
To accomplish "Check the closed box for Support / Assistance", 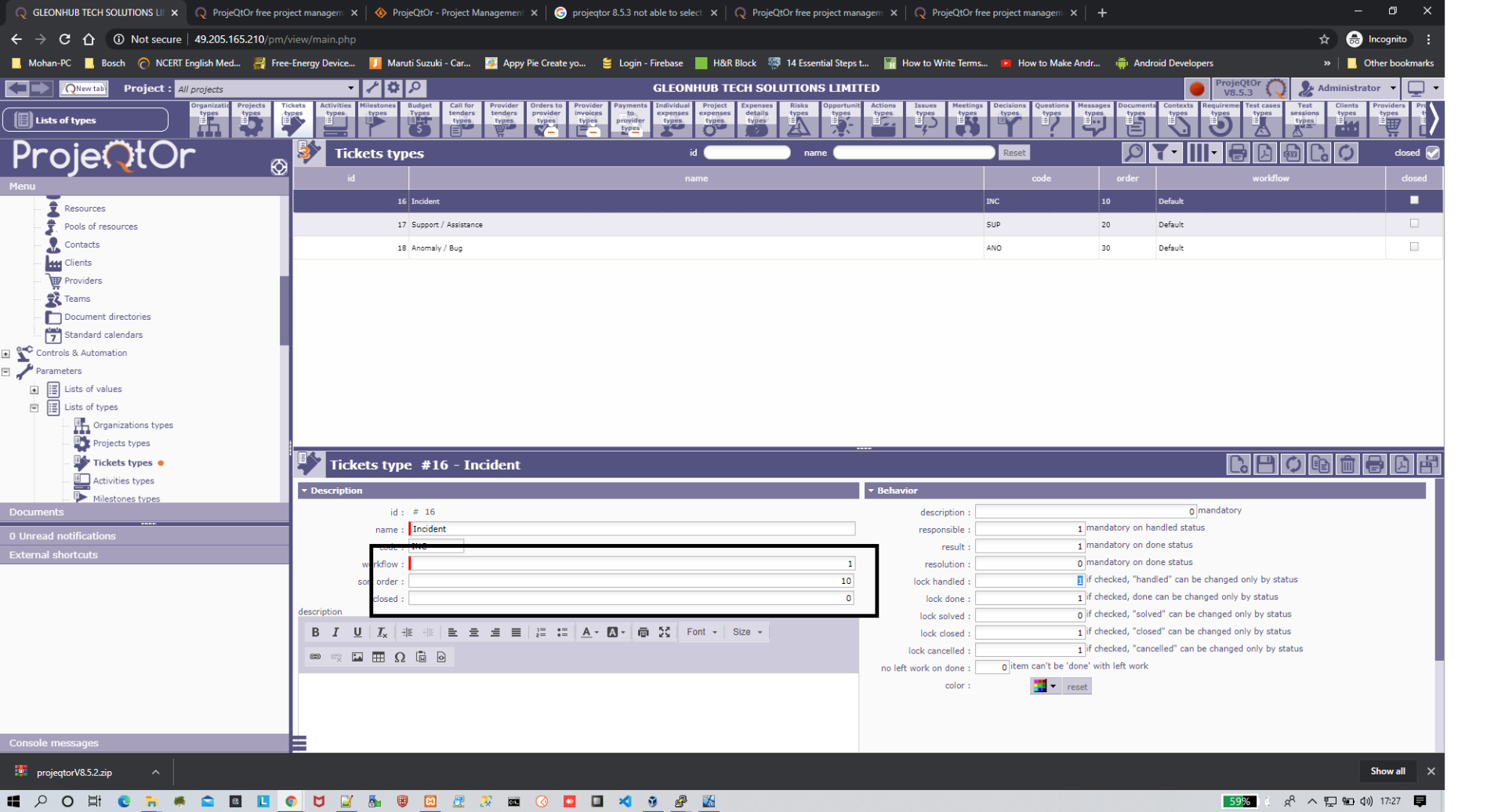I will click(x=1414, y=224).
